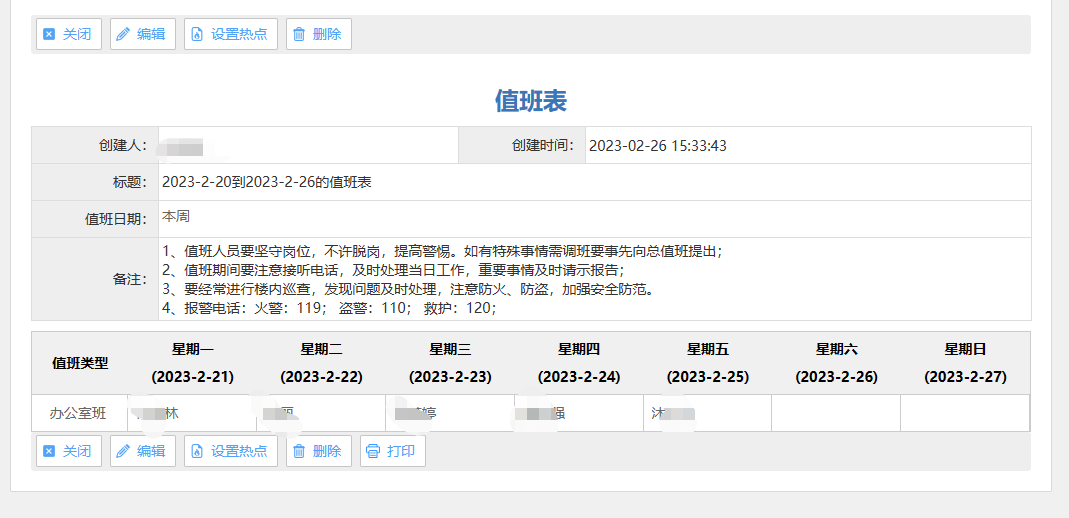This screenshot has height=518, width=1069.
Task: Click remark line 1 about 坚守岗位
Action: tap(442, 251)
